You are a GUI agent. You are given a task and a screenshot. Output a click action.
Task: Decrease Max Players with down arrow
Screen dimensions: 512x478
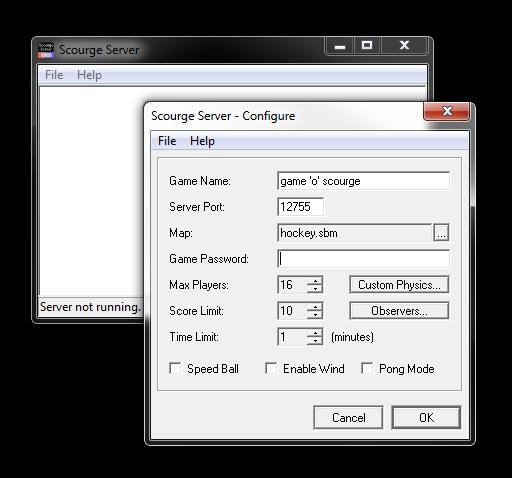(x=314, y=289)
